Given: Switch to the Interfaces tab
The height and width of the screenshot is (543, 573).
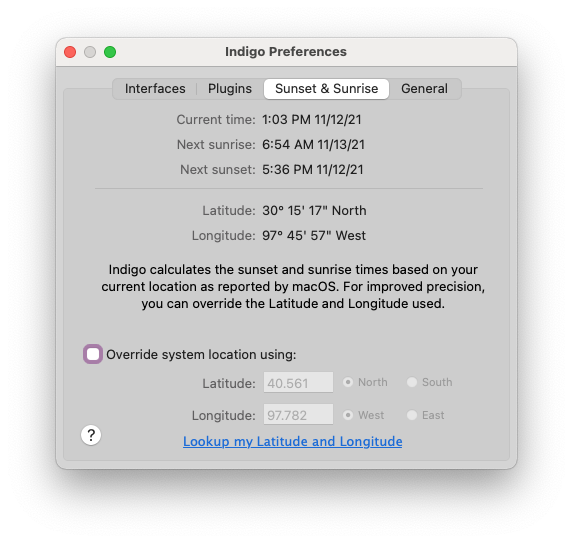Looking at the screenshot, I should click(155, 89).
